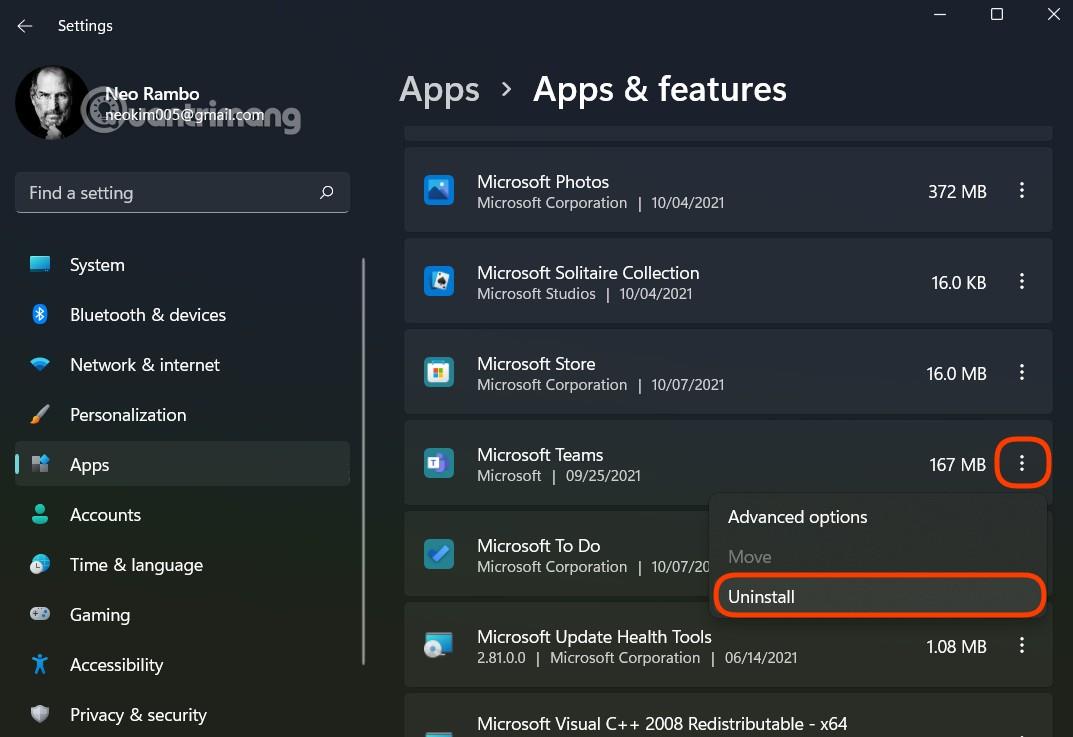This screenshot has width=1073, height=737.
Task: Open Time & language settings
Action: coord(136,565)
